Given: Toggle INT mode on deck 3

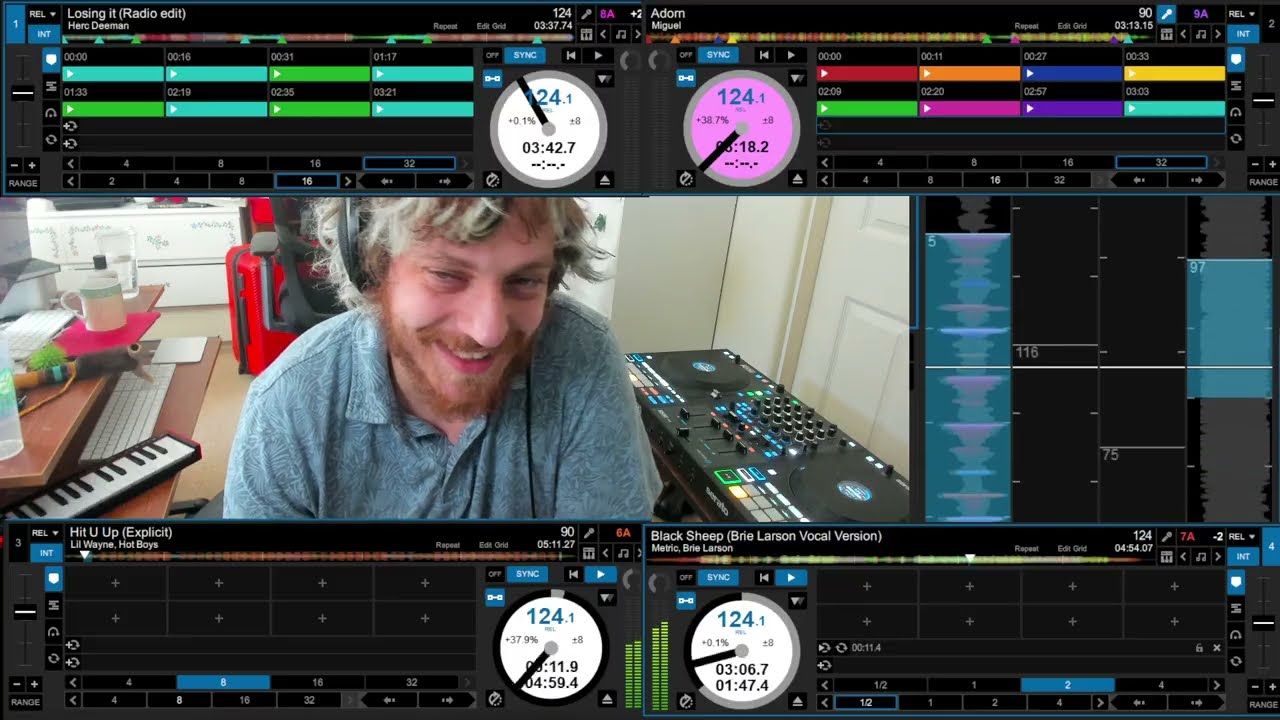Looking at the screenshot, I should click(x=44, y=552).
